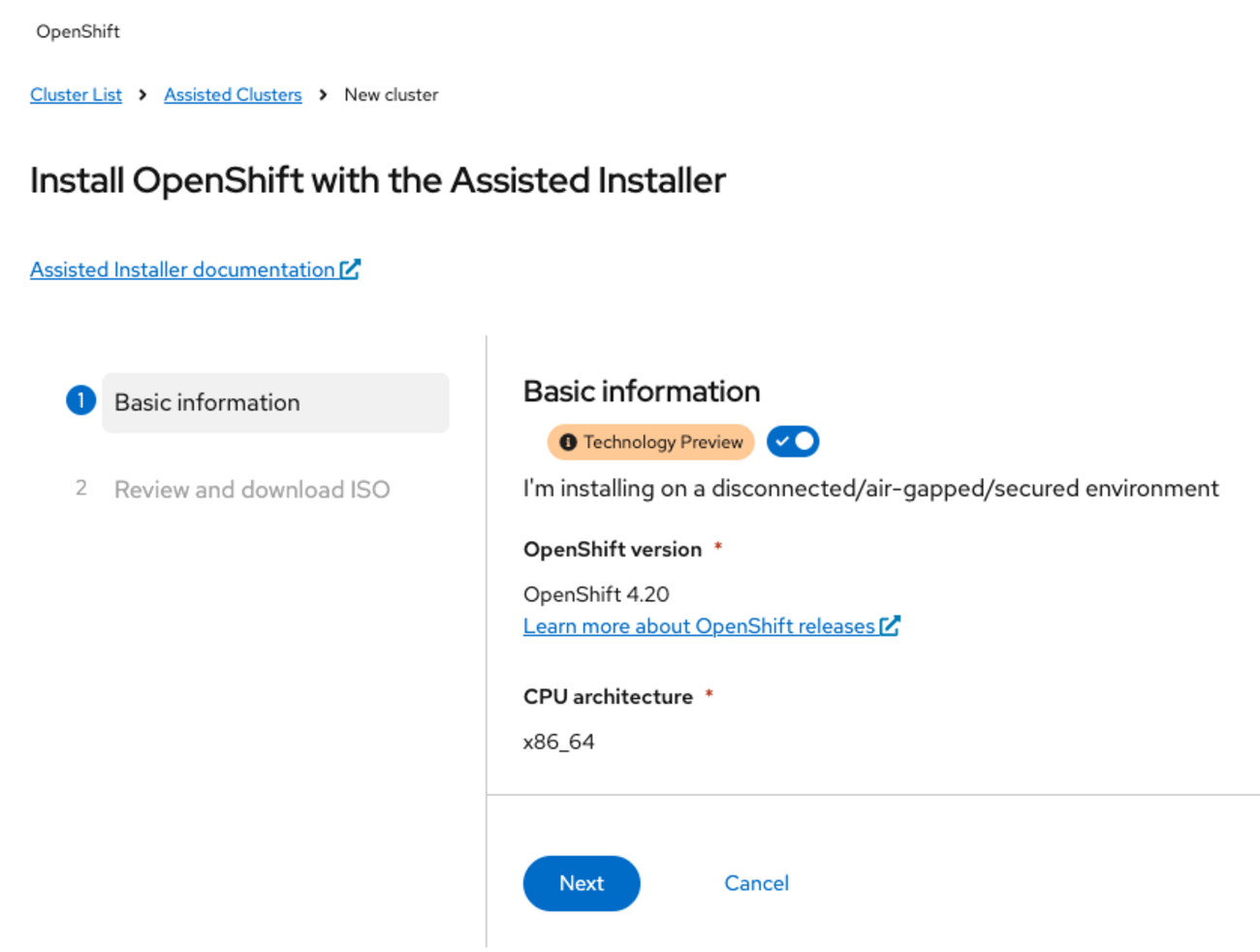Image resolution: width=1260 pixels, height=952 pixels.
Task: Click the breadcrumb chevron after Cluster List
Action: (142, 95)
